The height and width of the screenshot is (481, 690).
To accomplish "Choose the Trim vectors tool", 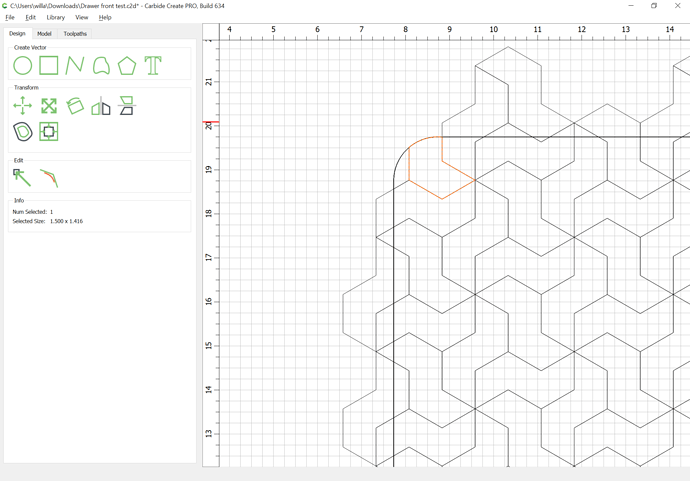I will [49, 178].
